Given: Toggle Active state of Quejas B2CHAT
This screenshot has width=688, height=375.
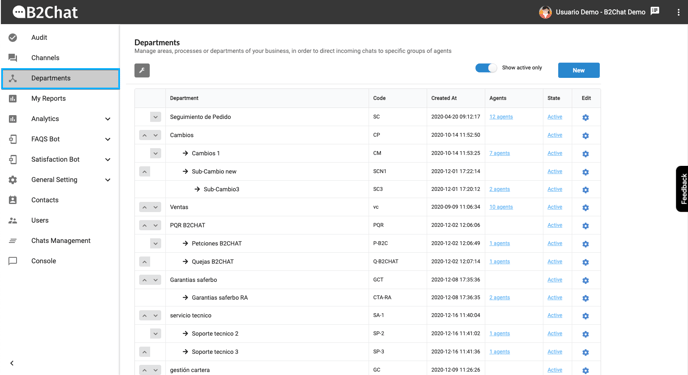Looking at the screenshot, I should coord(555,261).
